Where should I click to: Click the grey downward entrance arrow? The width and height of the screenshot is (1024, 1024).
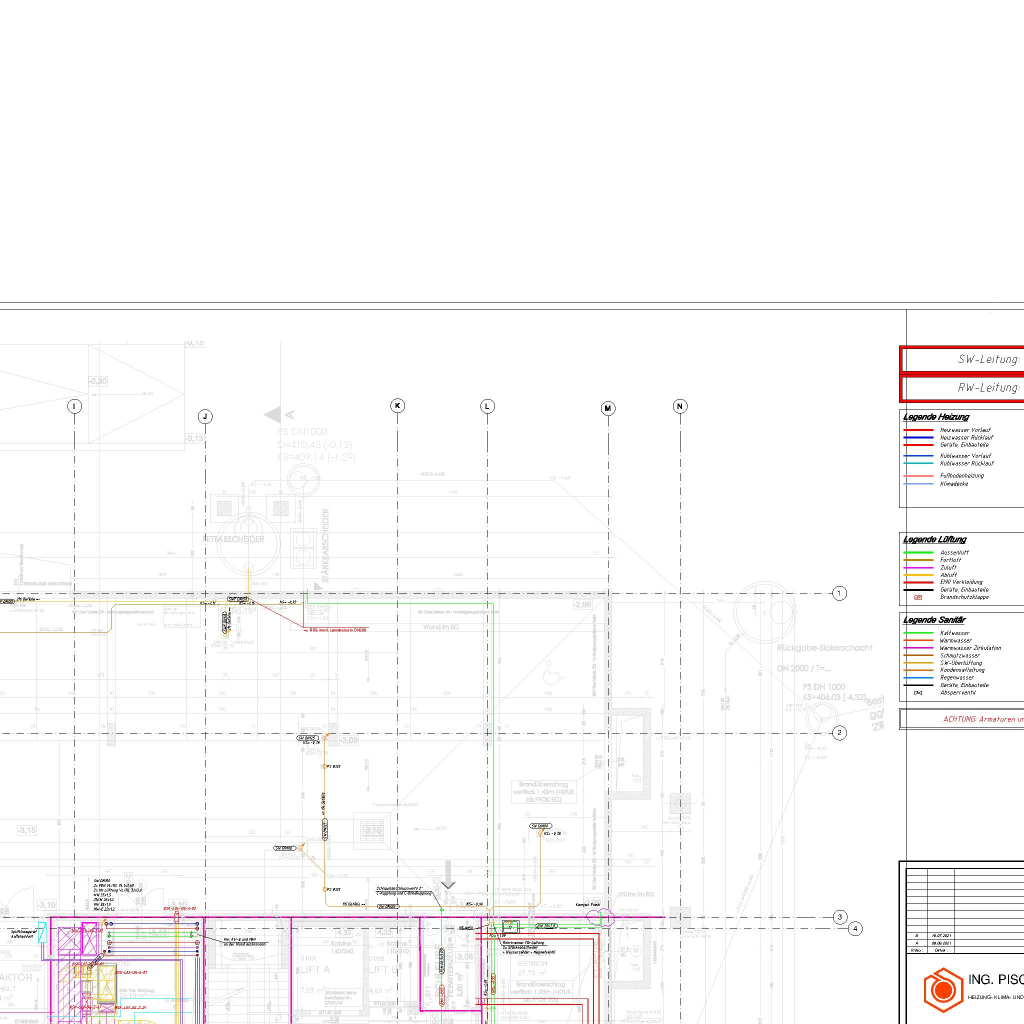(x=448, y=876)
